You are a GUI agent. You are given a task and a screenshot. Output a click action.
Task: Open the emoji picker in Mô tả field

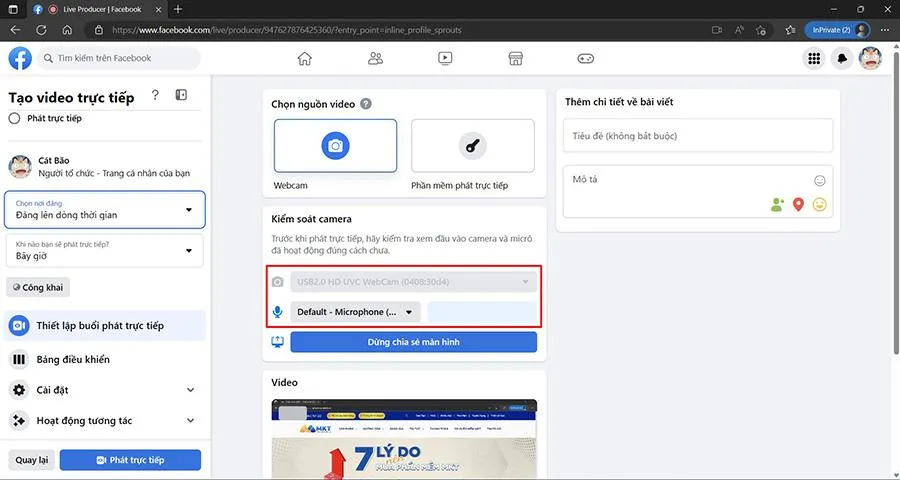820,181
